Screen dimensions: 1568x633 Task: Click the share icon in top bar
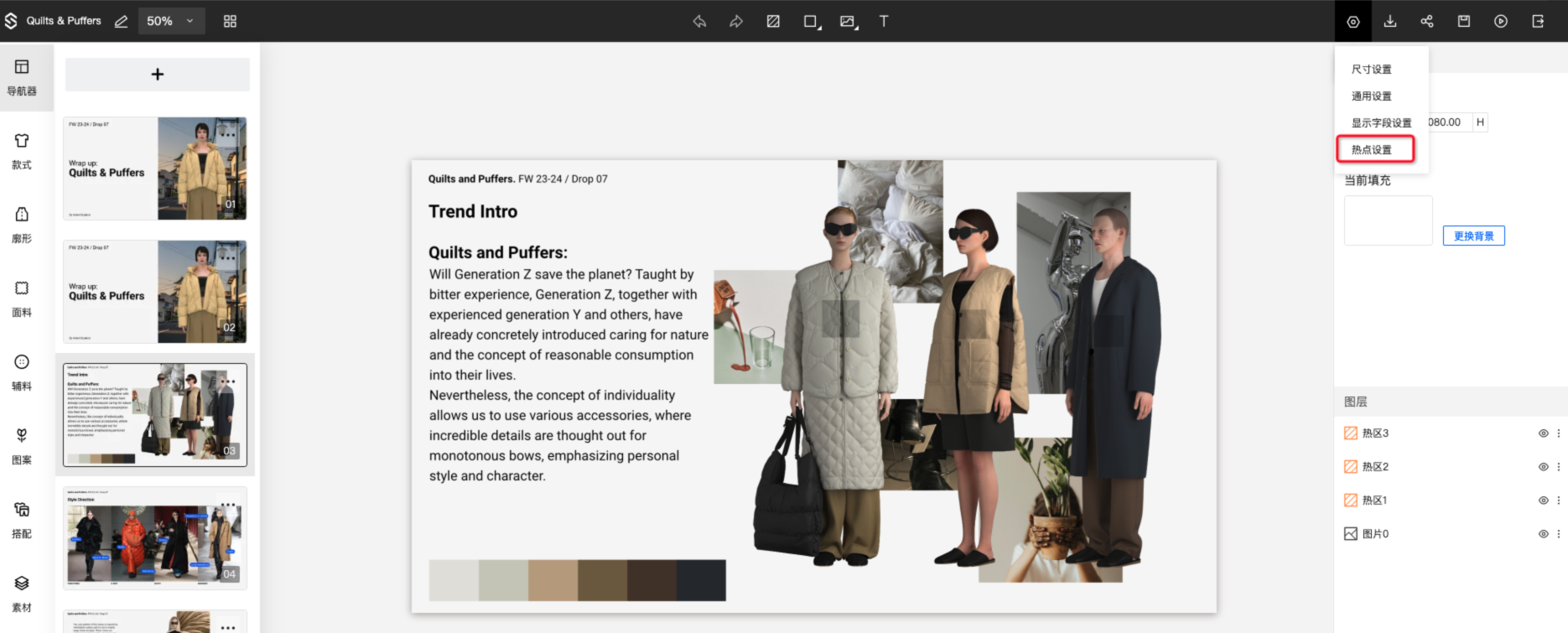[x=1427, y=22]
